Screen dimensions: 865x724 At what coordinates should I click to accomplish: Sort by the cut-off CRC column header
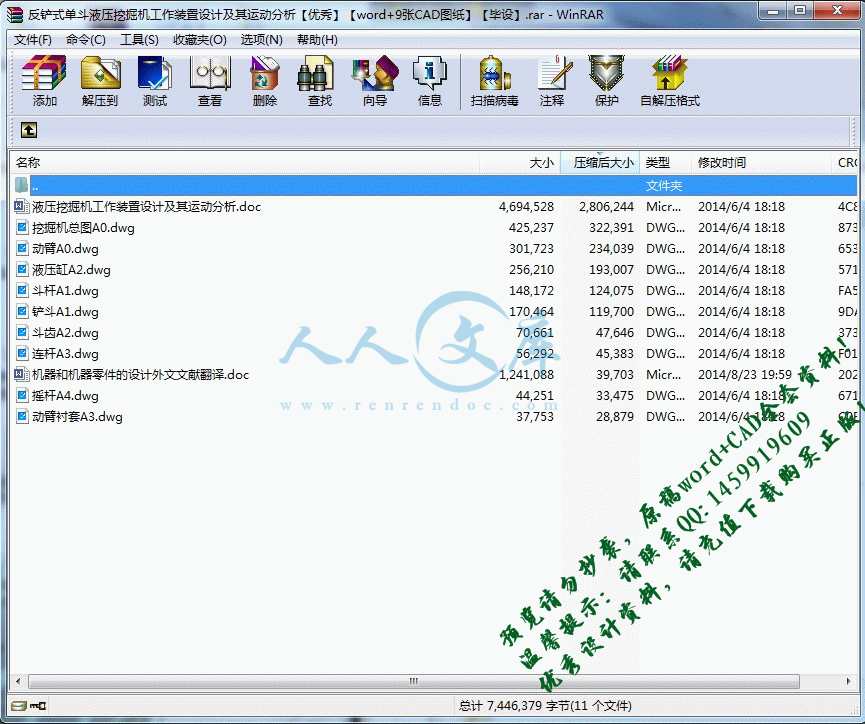845,162
